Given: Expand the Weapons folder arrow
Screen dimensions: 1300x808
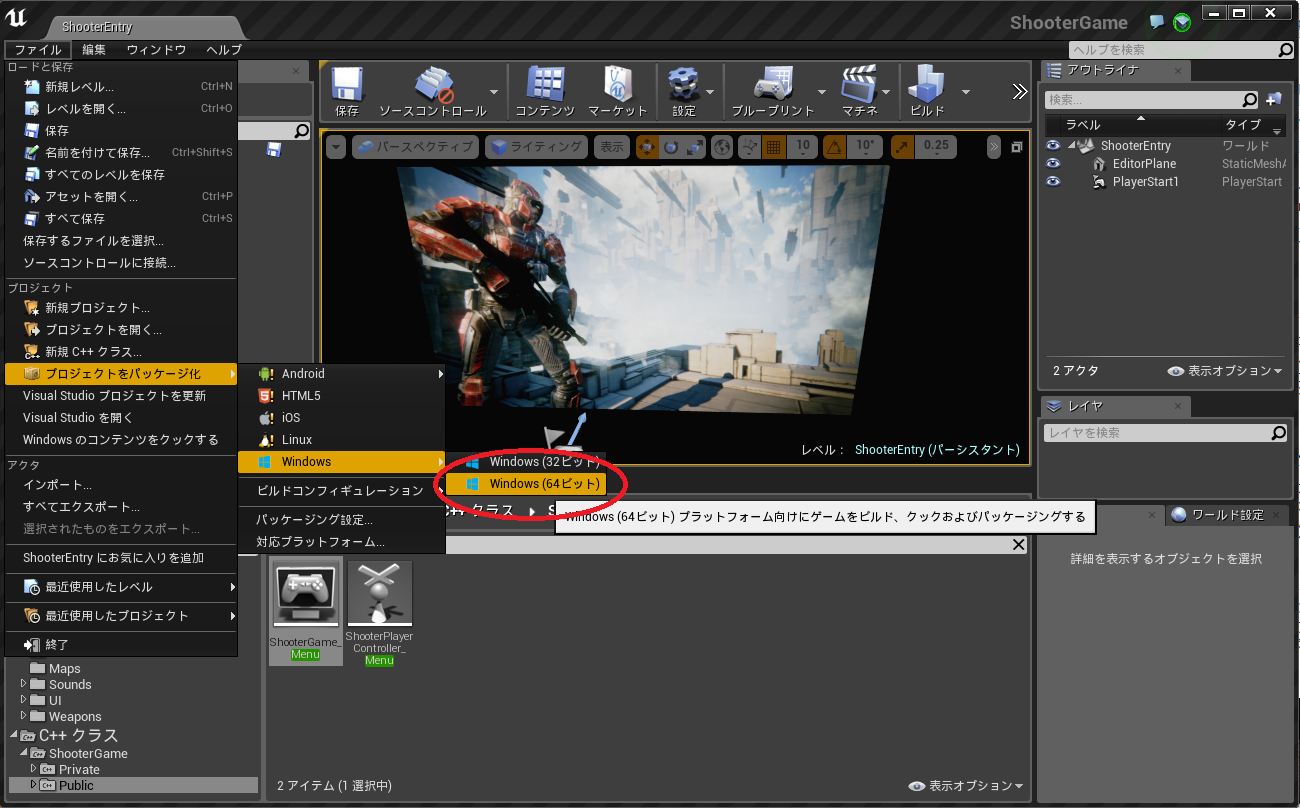Looking at the screenshot, I should tap(25, 716).
